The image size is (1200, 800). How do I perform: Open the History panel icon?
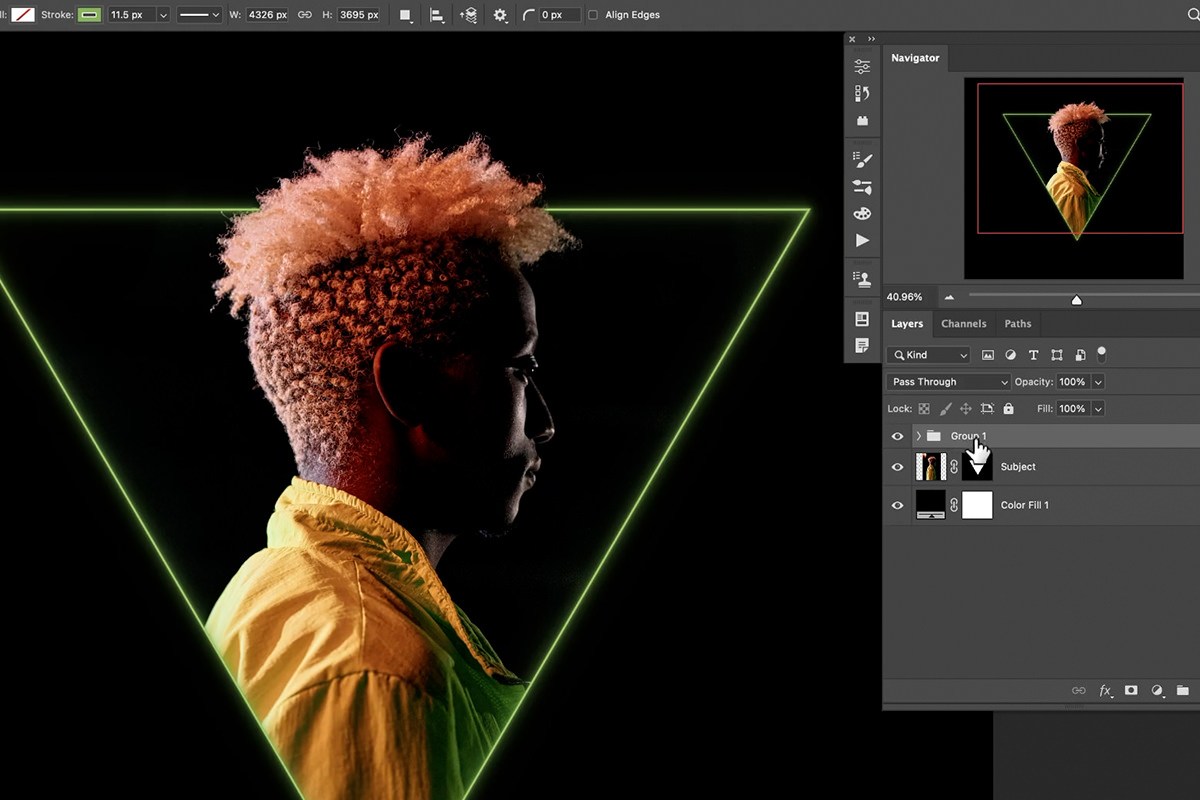click(x=862, y=93)
